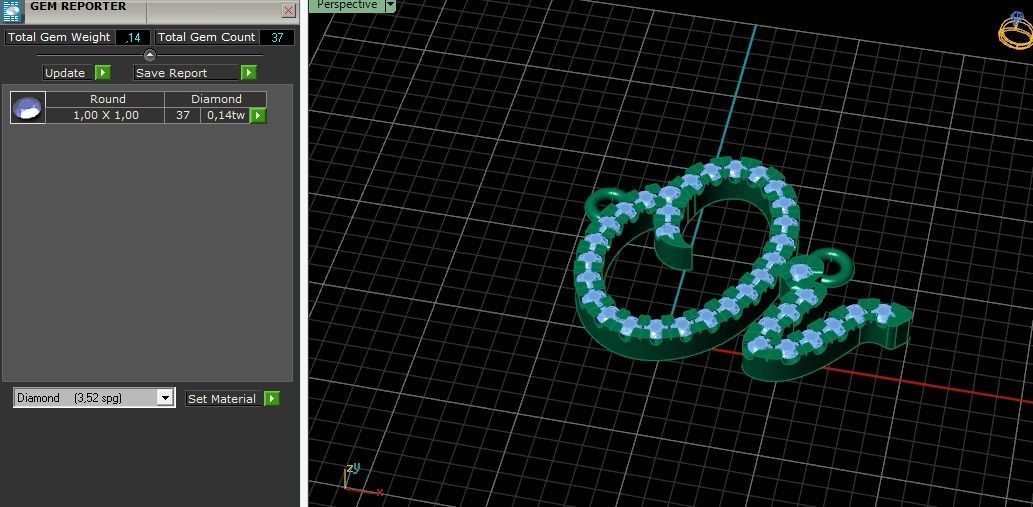The width and height of the screenshot is (1033, 507).
Task: Select the green pendant model in viewport
Action: click(744, 270)
